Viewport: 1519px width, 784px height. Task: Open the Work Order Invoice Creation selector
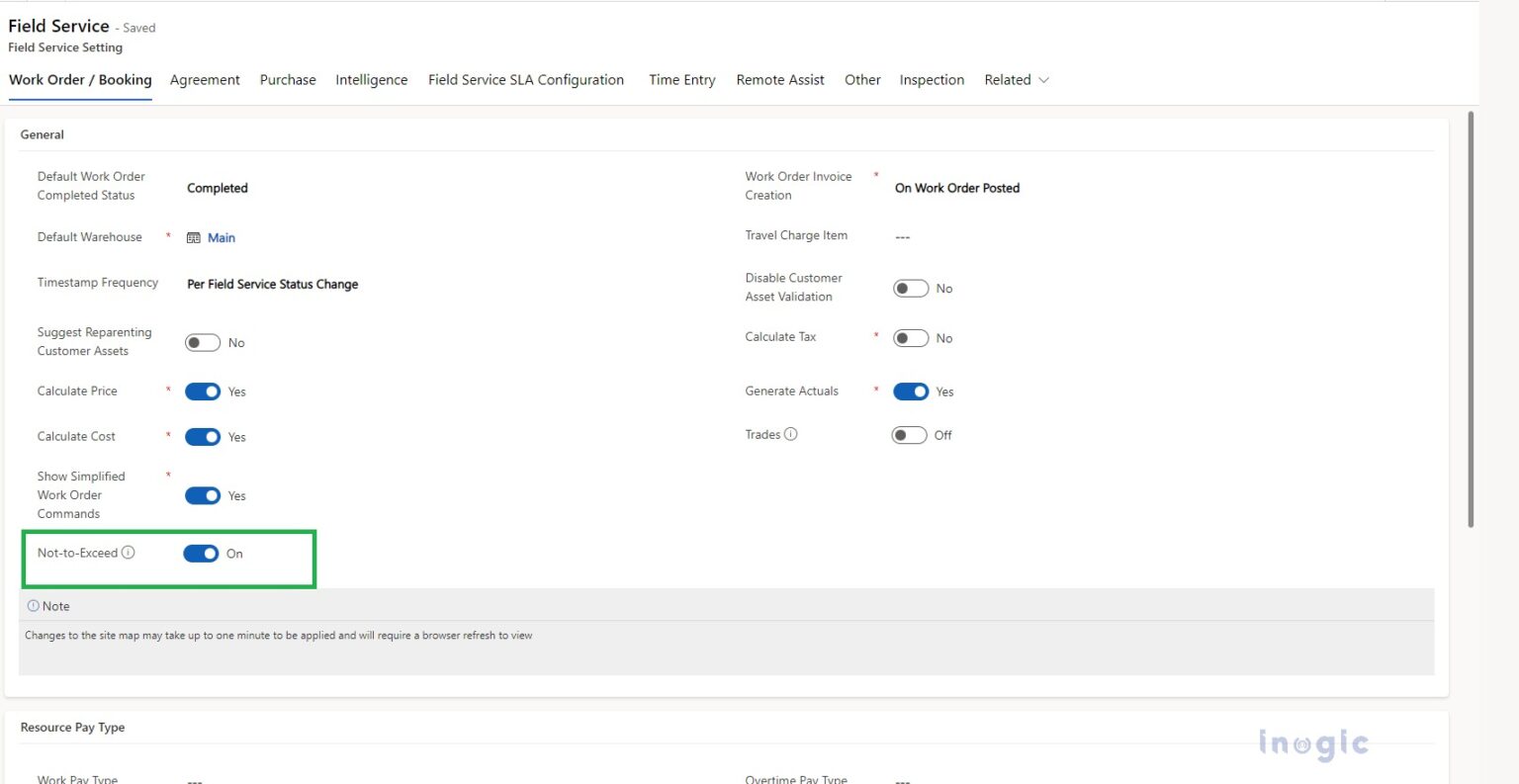(x=957, y=188)
